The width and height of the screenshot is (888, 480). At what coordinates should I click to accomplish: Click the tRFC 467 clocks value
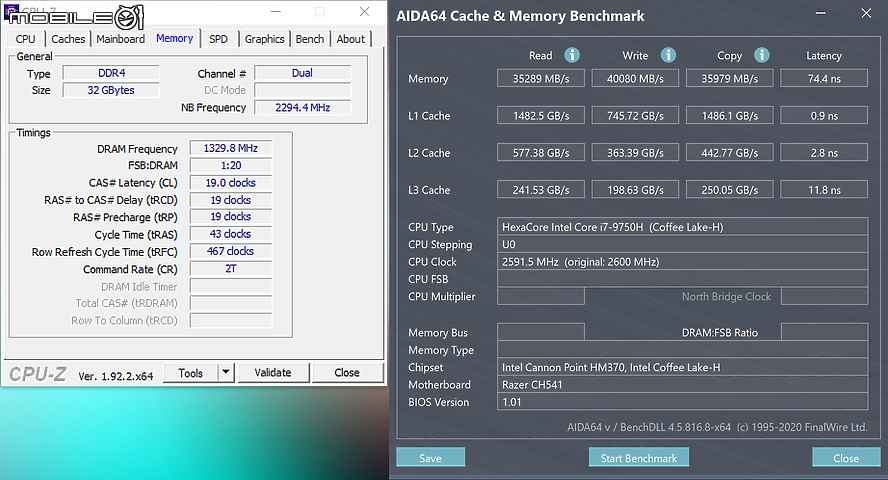(230, 251)
